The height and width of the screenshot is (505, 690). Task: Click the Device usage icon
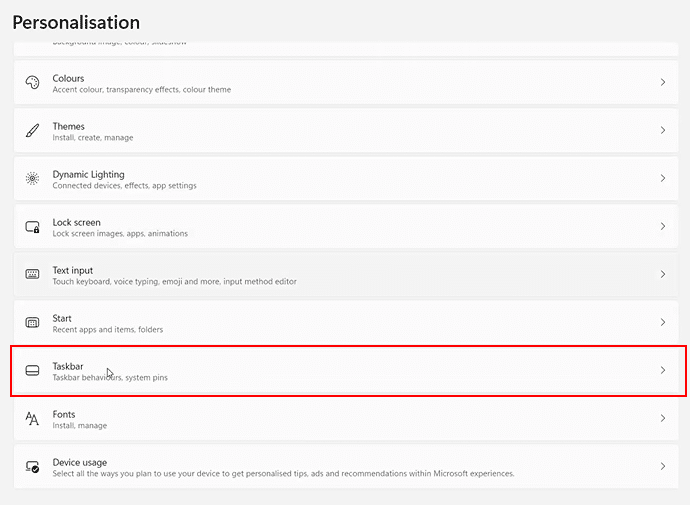pos(32,467)
